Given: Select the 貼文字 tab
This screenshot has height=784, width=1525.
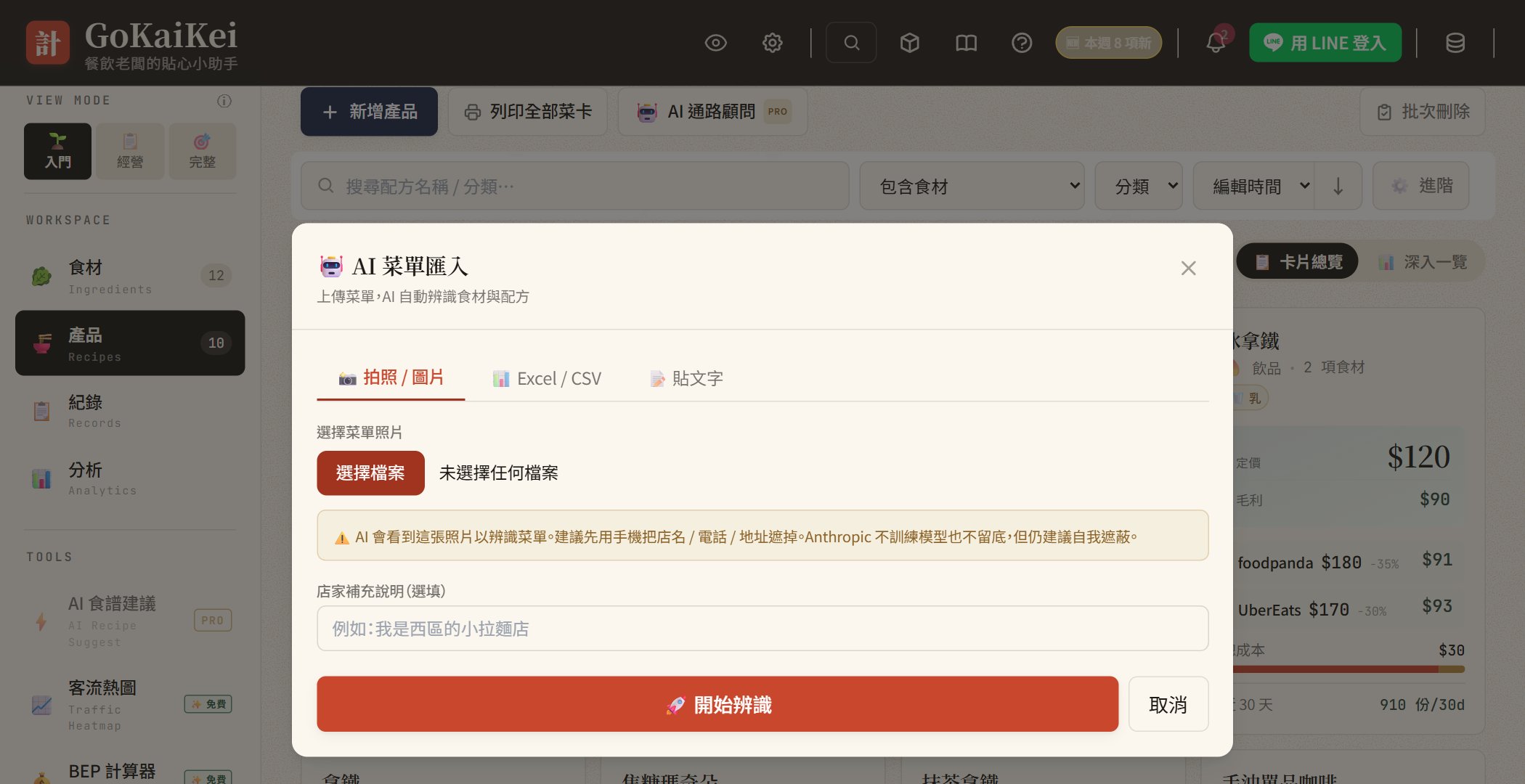Looking at the screenshot, I should click(686, 378).
